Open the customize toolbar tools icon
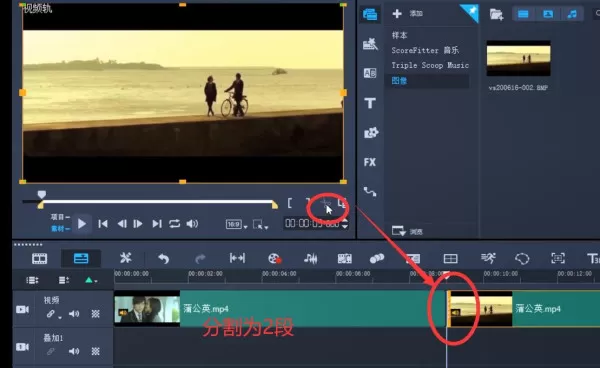Viewport: 600px width, 368px height. click(x=126, y=258)
